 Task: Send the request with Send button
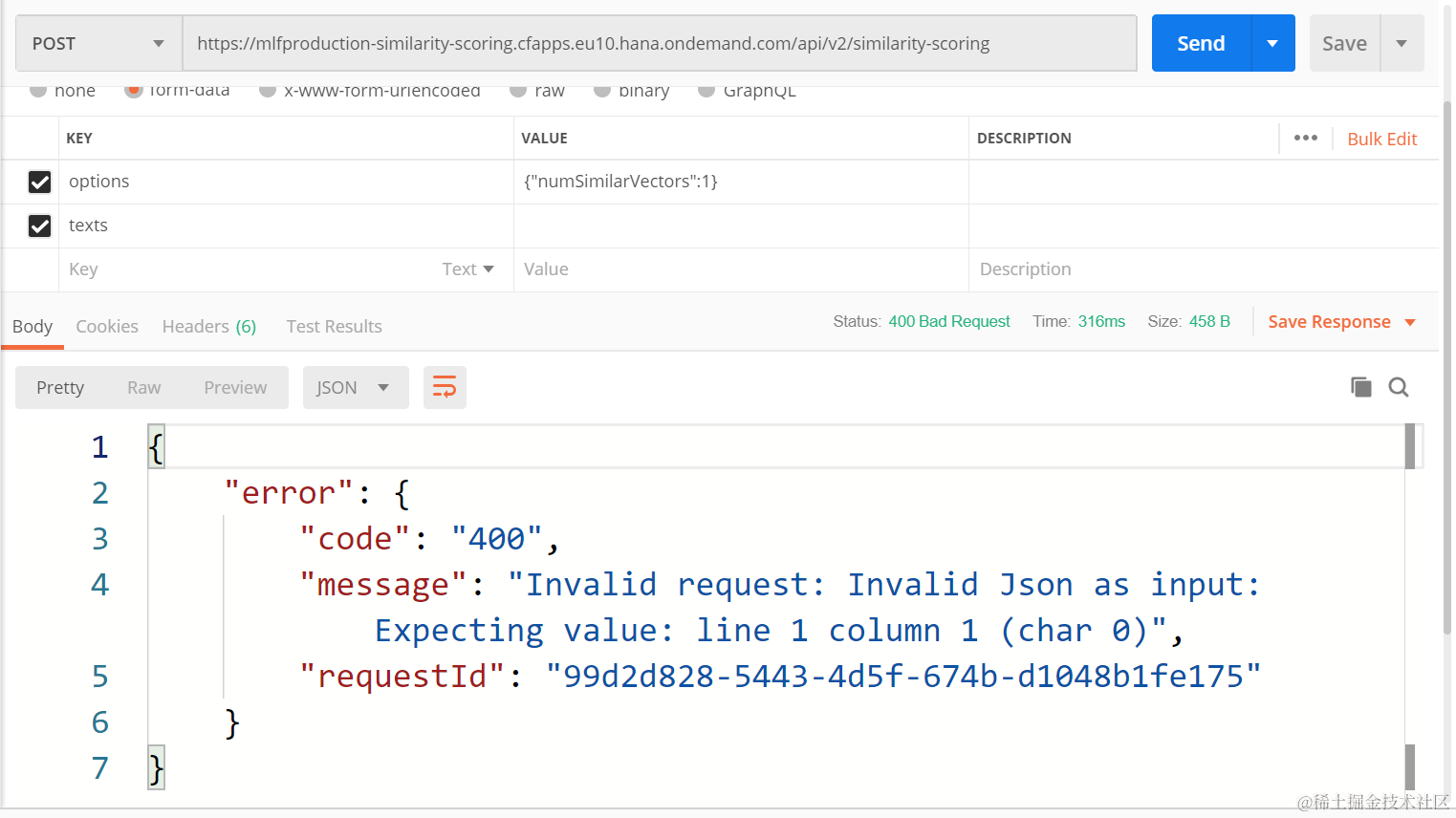point(1201,43)
